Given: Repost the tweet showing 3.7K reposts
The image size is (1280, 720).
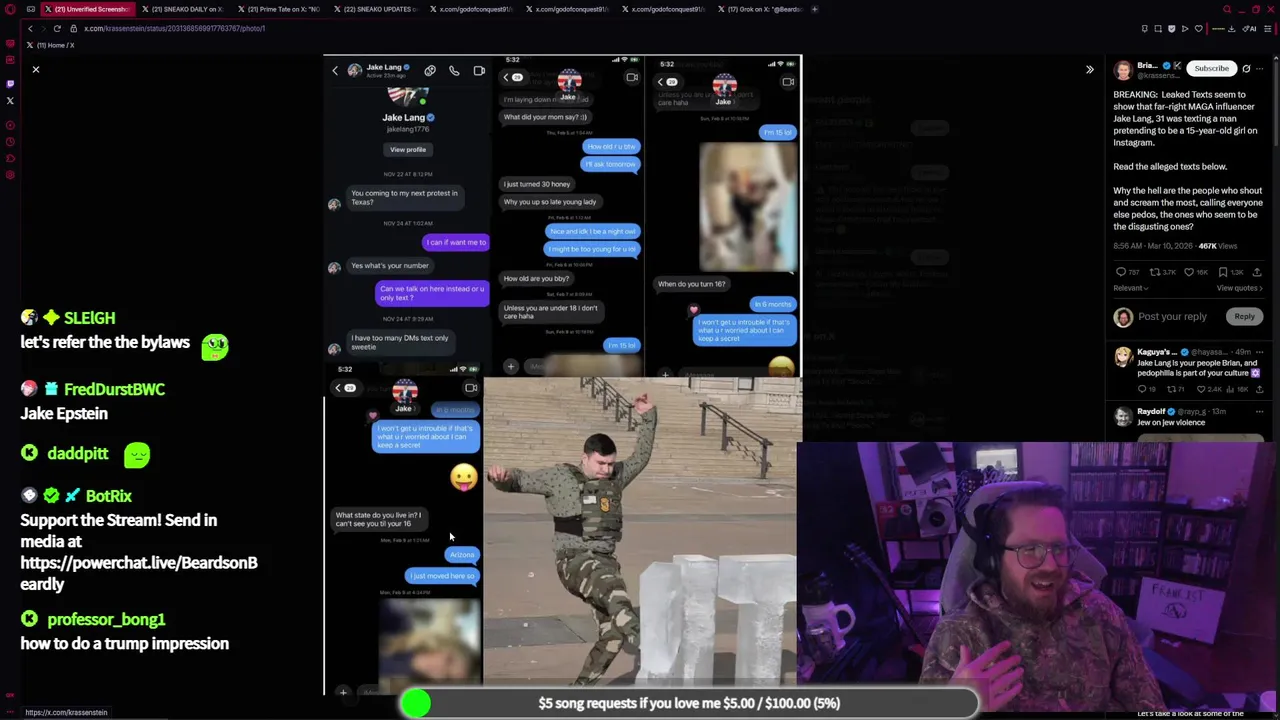Looking at the screenshot, I should (1164, 272).
